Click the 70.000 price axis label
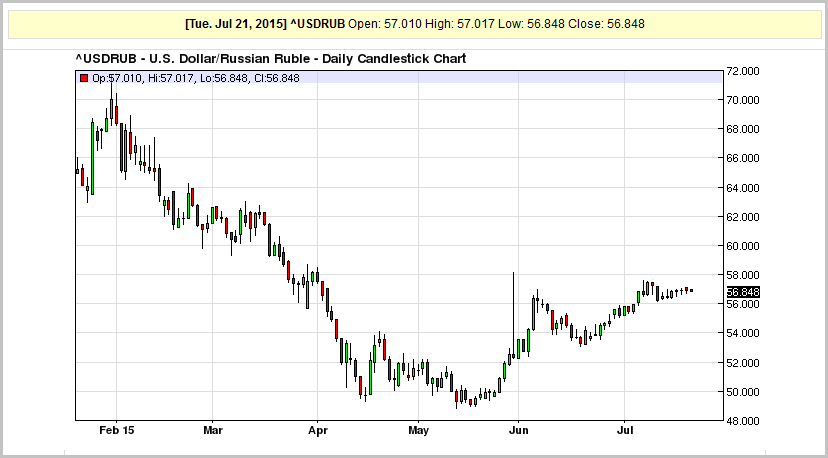This screenshot has height=458, width=828. point(743,100)
